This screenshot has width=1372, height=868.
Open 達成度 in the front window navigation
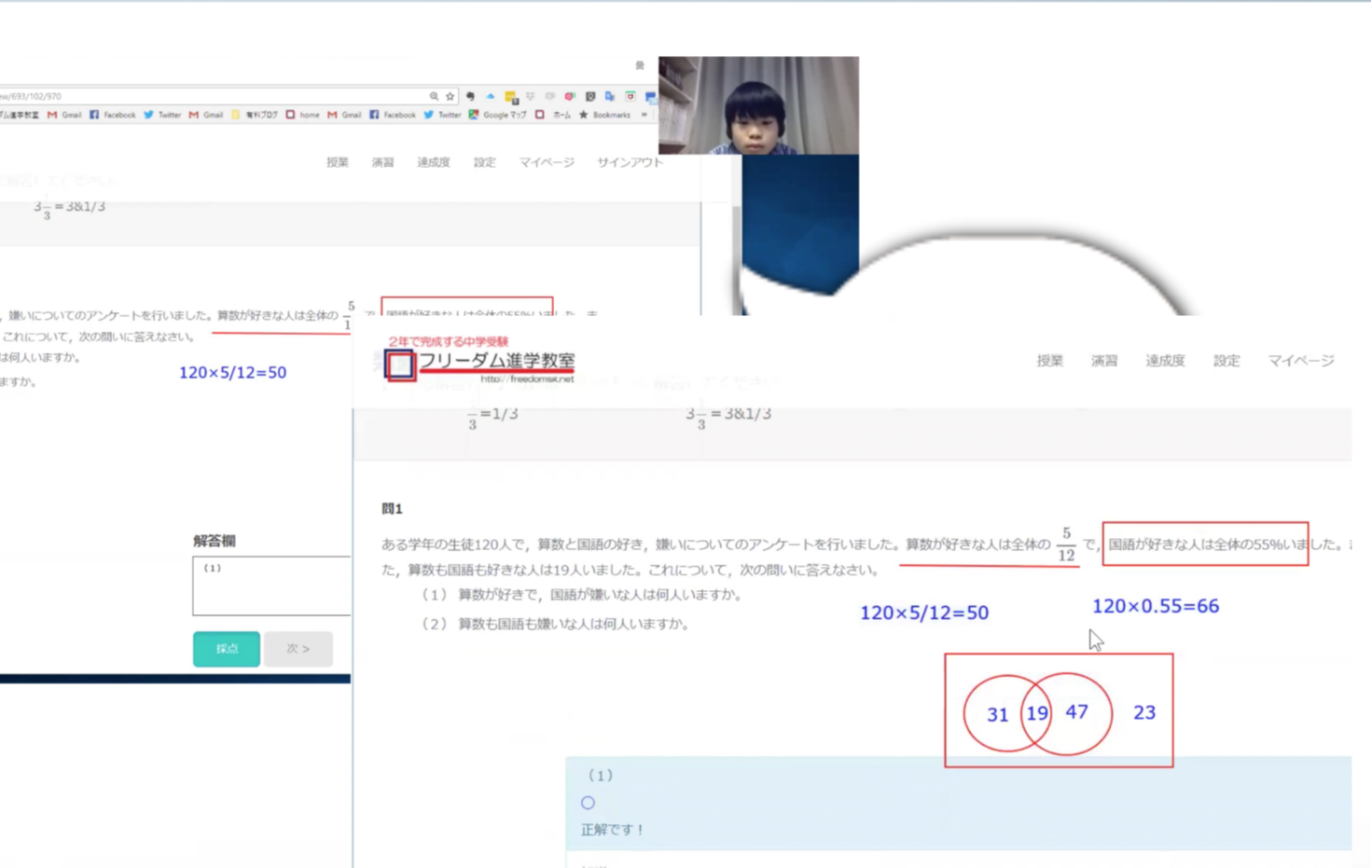[1165, 361]
